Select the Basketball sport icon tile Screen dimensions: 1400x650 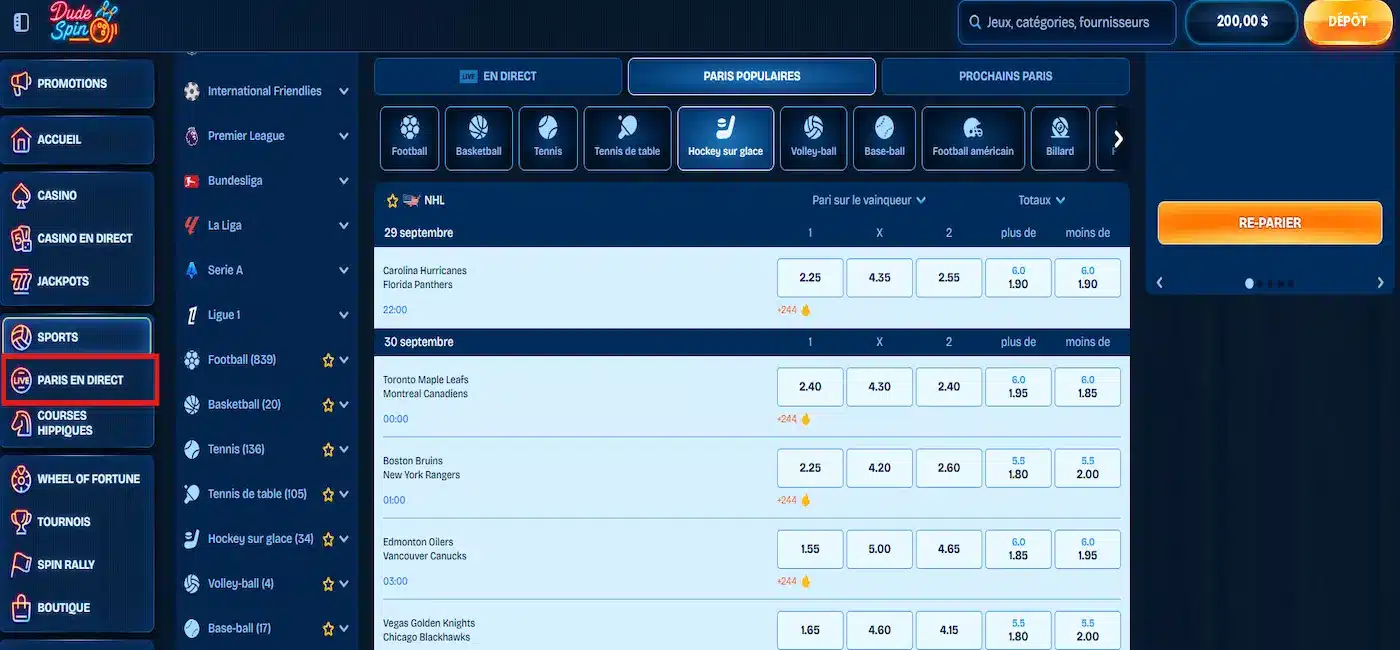479,138
